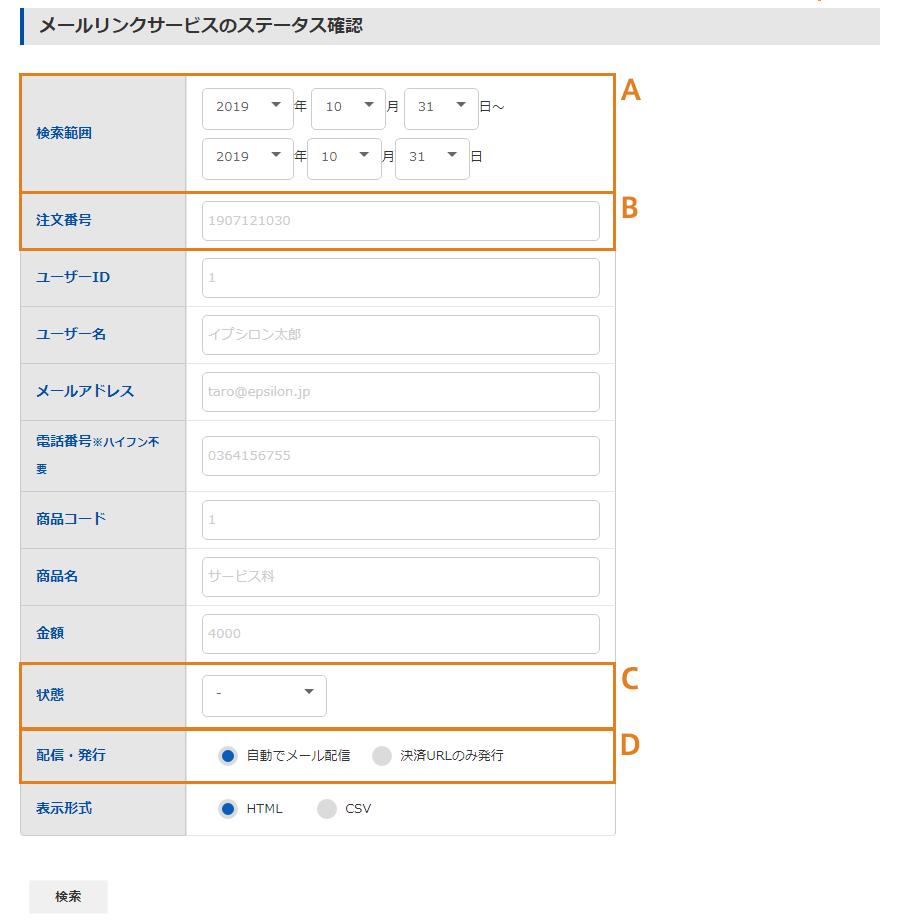The height and width of the screenshot is (920, 910).
Task: Click the ユーザーID input field
Action: pyautogui.click(x=401, y=278)
